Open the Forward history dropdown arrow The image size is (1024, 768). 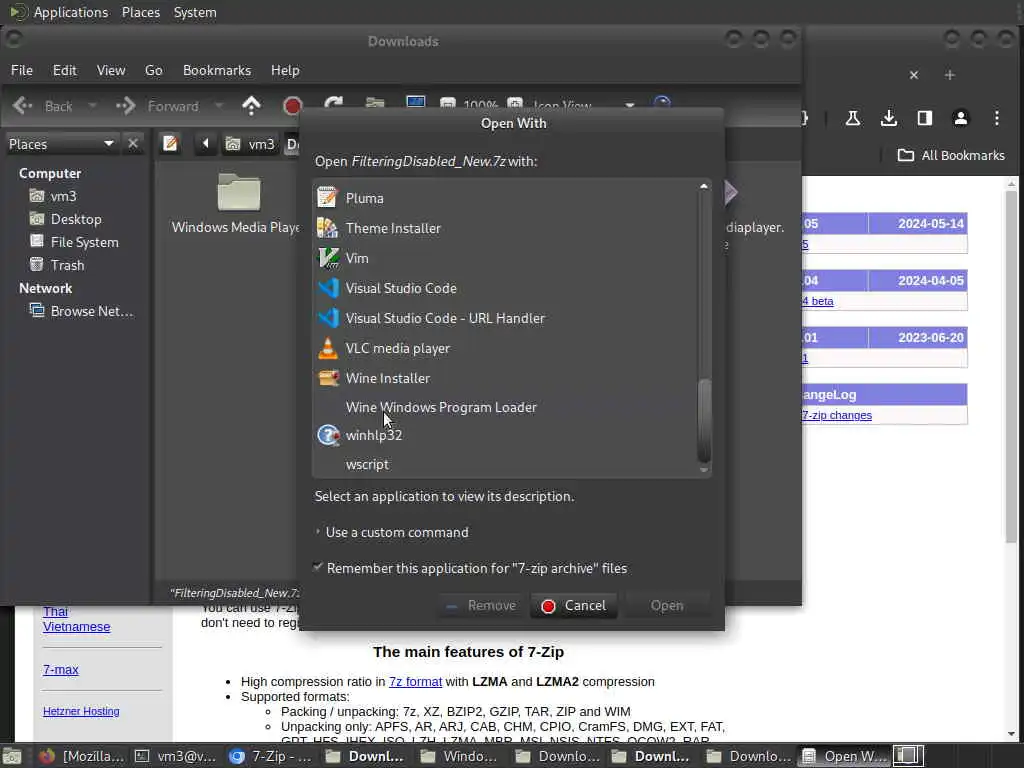point(219,106)
